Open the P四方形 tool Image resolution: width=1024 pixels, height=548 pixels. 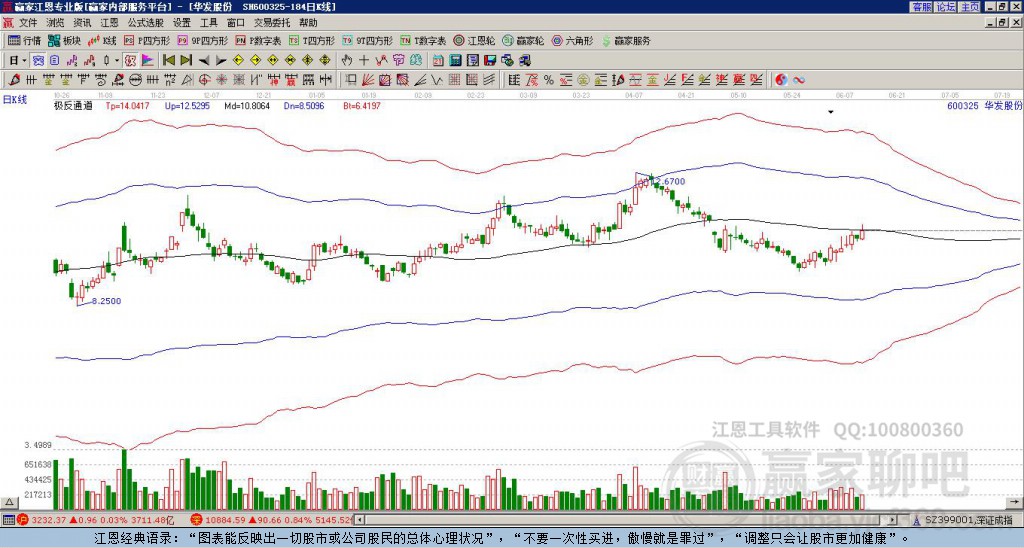tap(147, 40)
